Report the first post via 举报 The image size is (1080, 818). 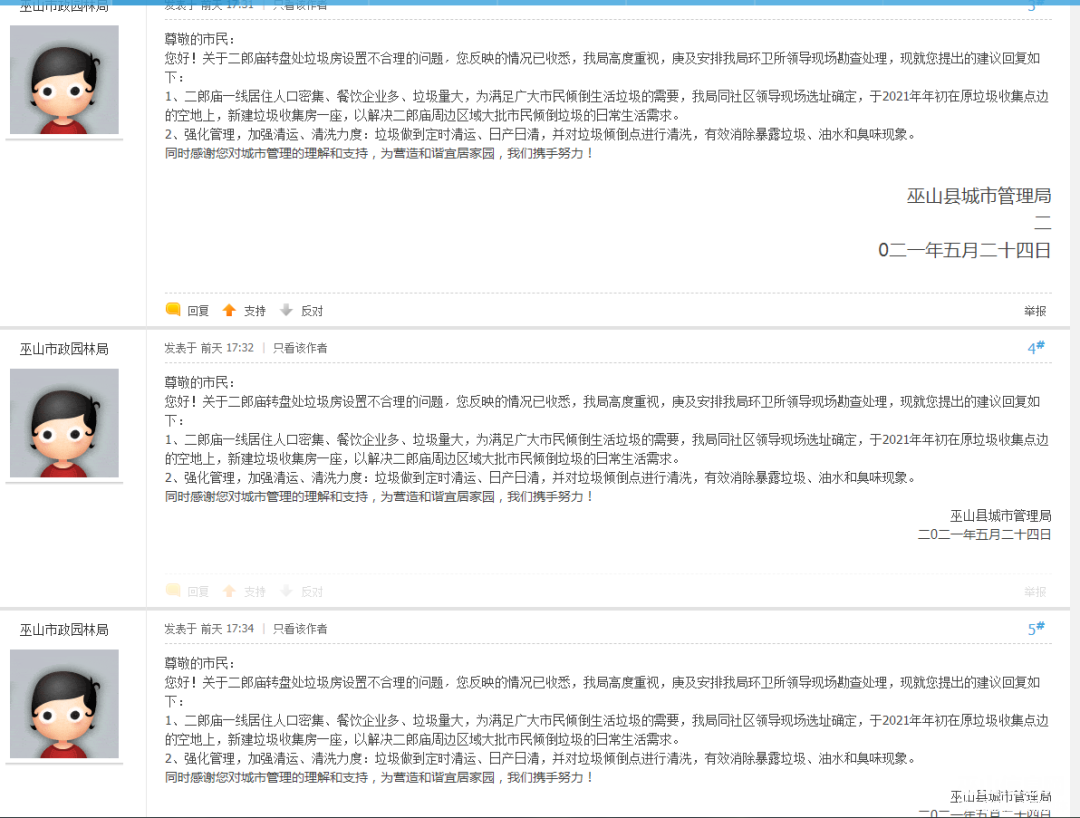click(x=1035, y=311)
